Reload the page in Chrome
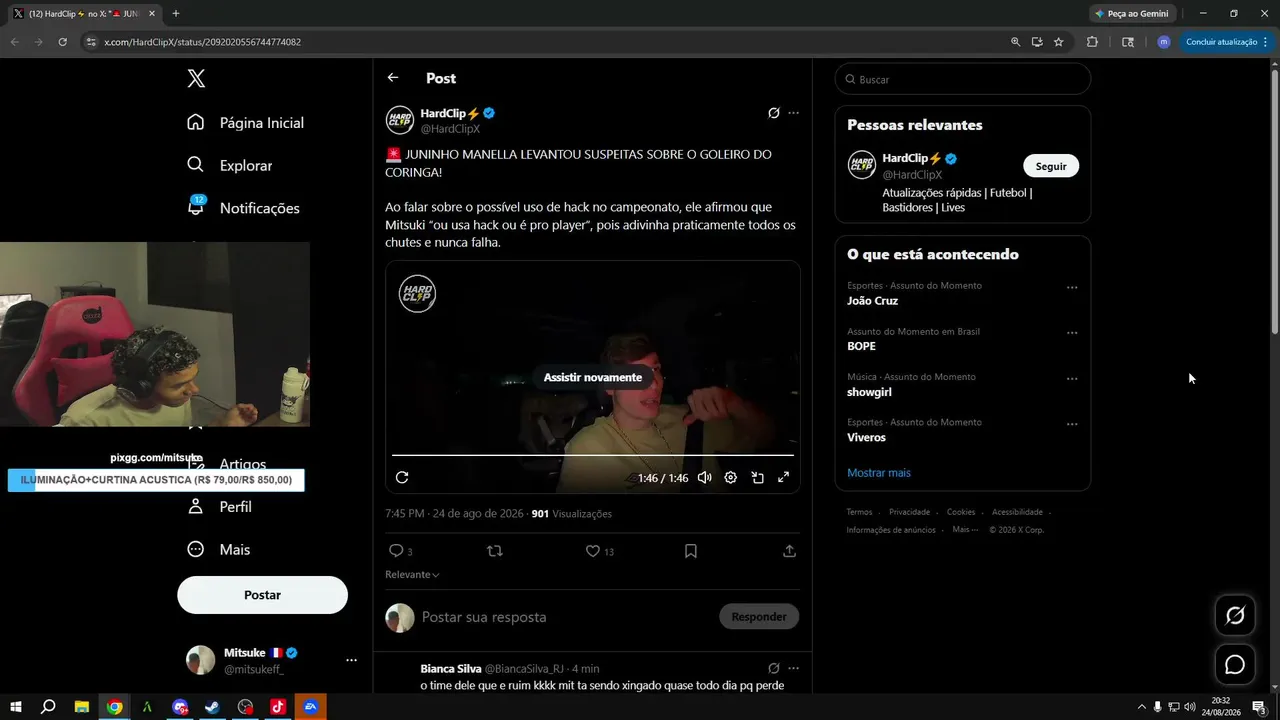 pos(62,42)
